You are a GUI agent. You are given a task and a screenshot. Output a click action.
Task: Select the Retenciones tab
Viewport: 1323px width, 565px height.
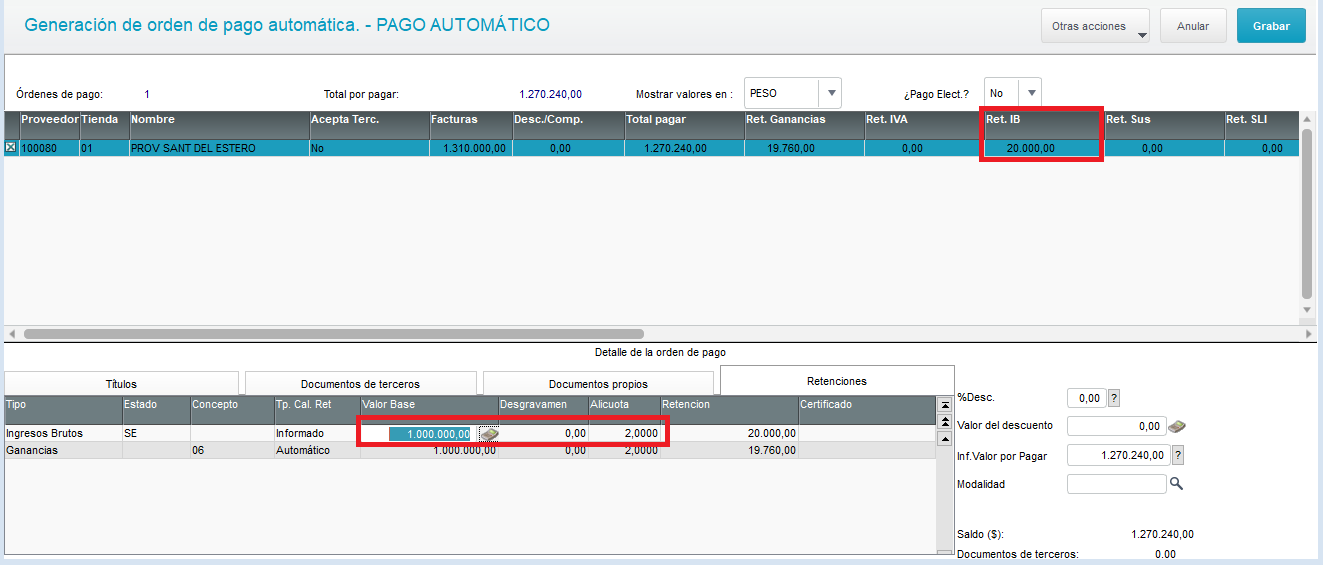click(837, 381)
